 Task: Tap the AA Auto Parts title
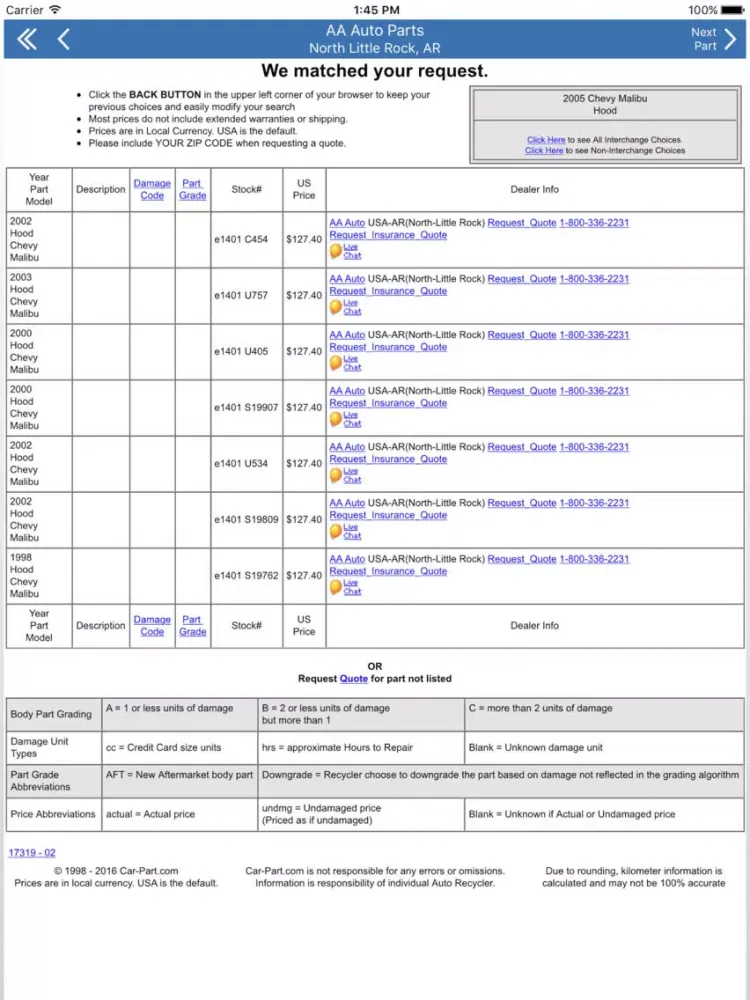374,31
